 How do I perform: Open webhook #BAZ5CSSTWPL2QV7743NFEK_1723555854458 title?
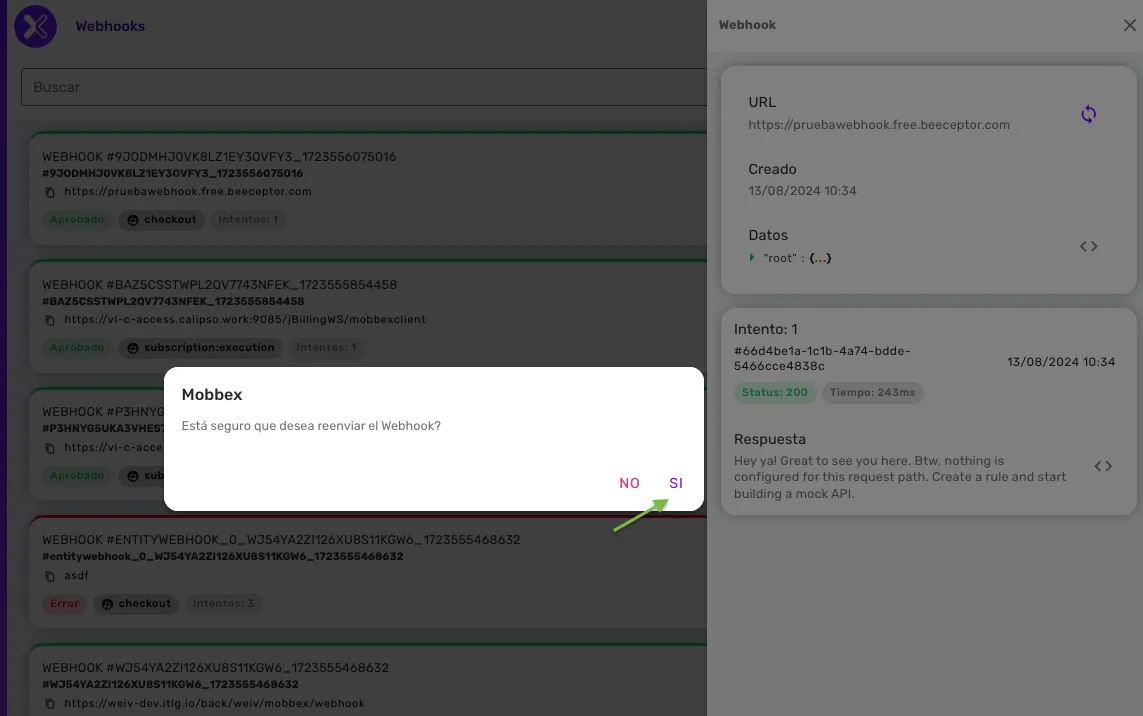pos(219,284)
